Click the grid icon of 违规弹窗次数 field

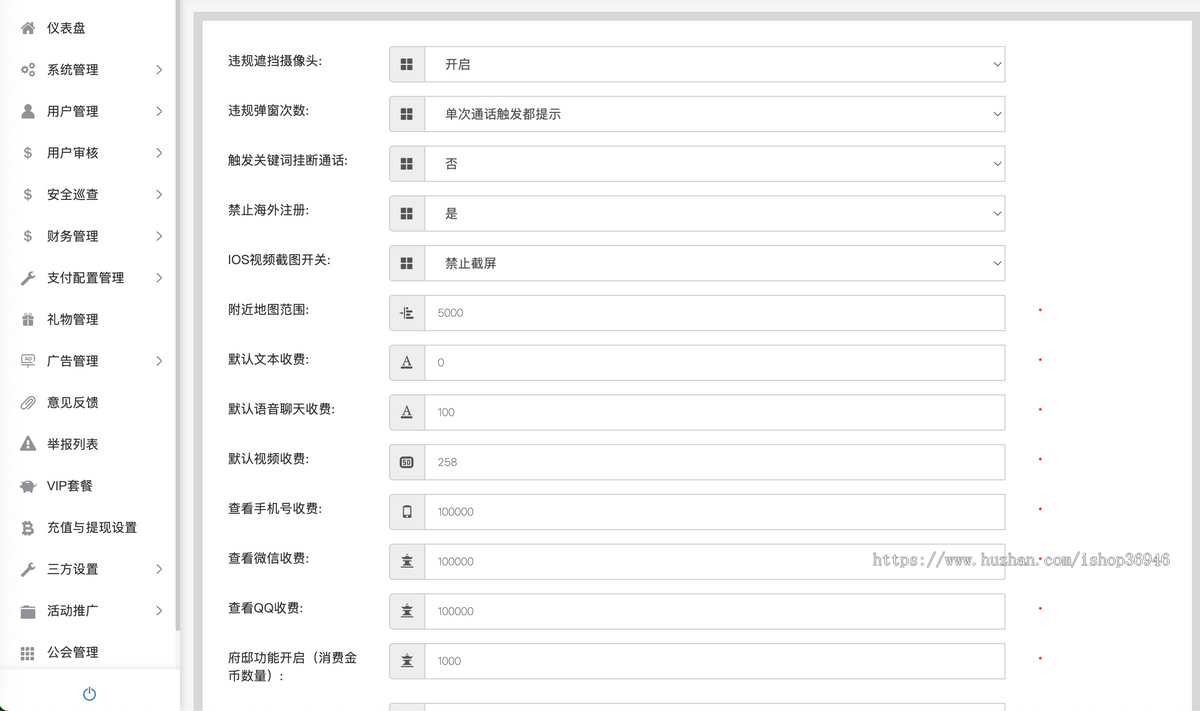pyautogui.click(x=407, y=114)
